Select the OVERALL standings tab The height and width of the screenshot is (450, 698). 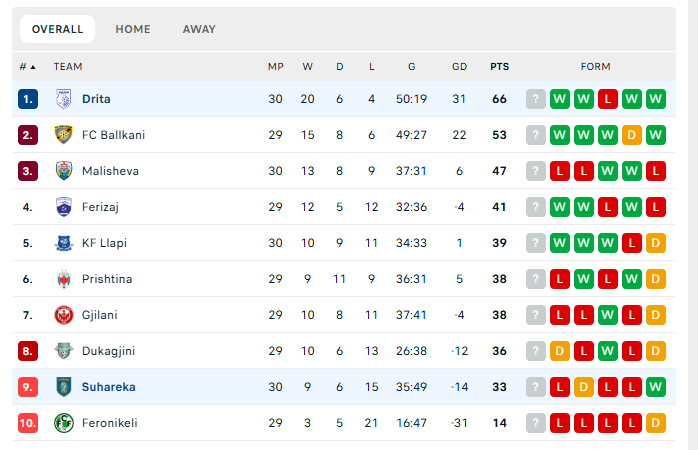point(57,29)
